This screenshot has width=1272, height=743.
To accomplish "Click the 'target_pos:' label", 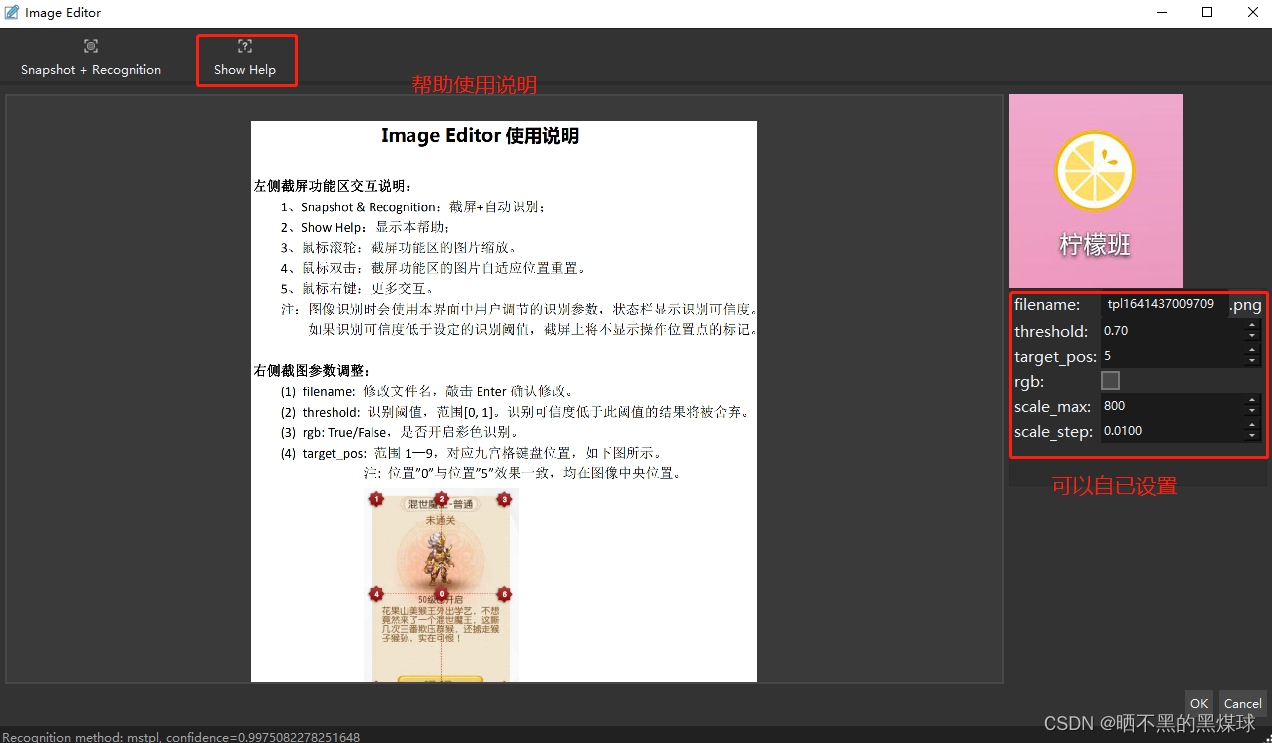I will click(1056, 356).
